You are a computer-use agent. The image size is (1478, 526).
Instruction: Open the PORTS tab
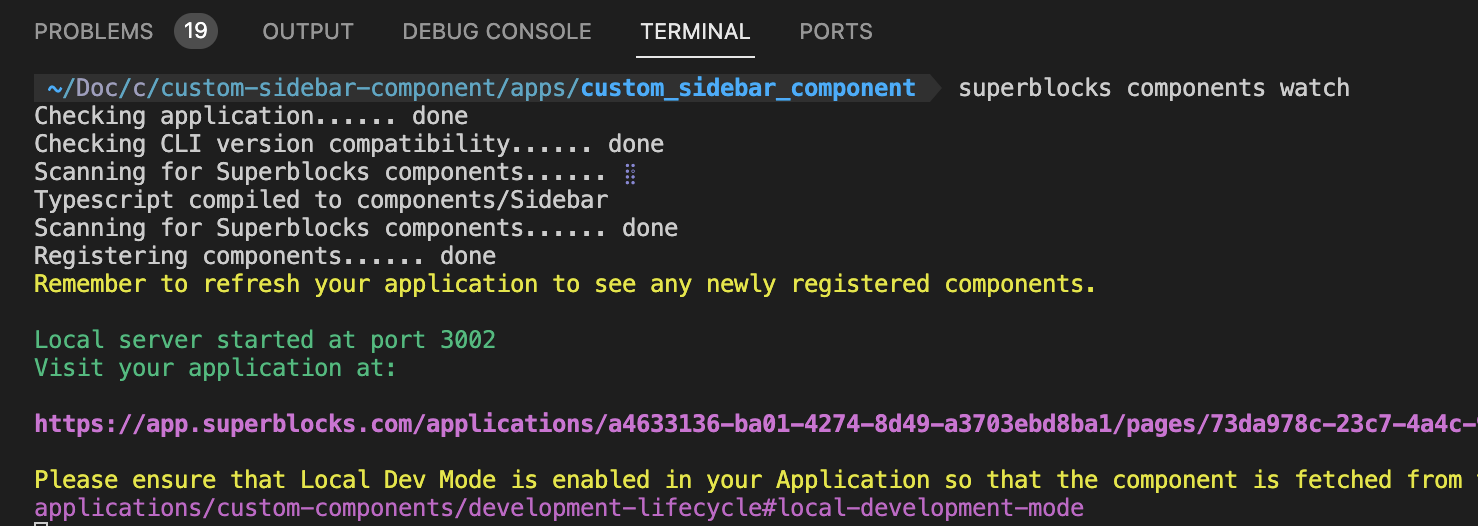coord(836,32)
